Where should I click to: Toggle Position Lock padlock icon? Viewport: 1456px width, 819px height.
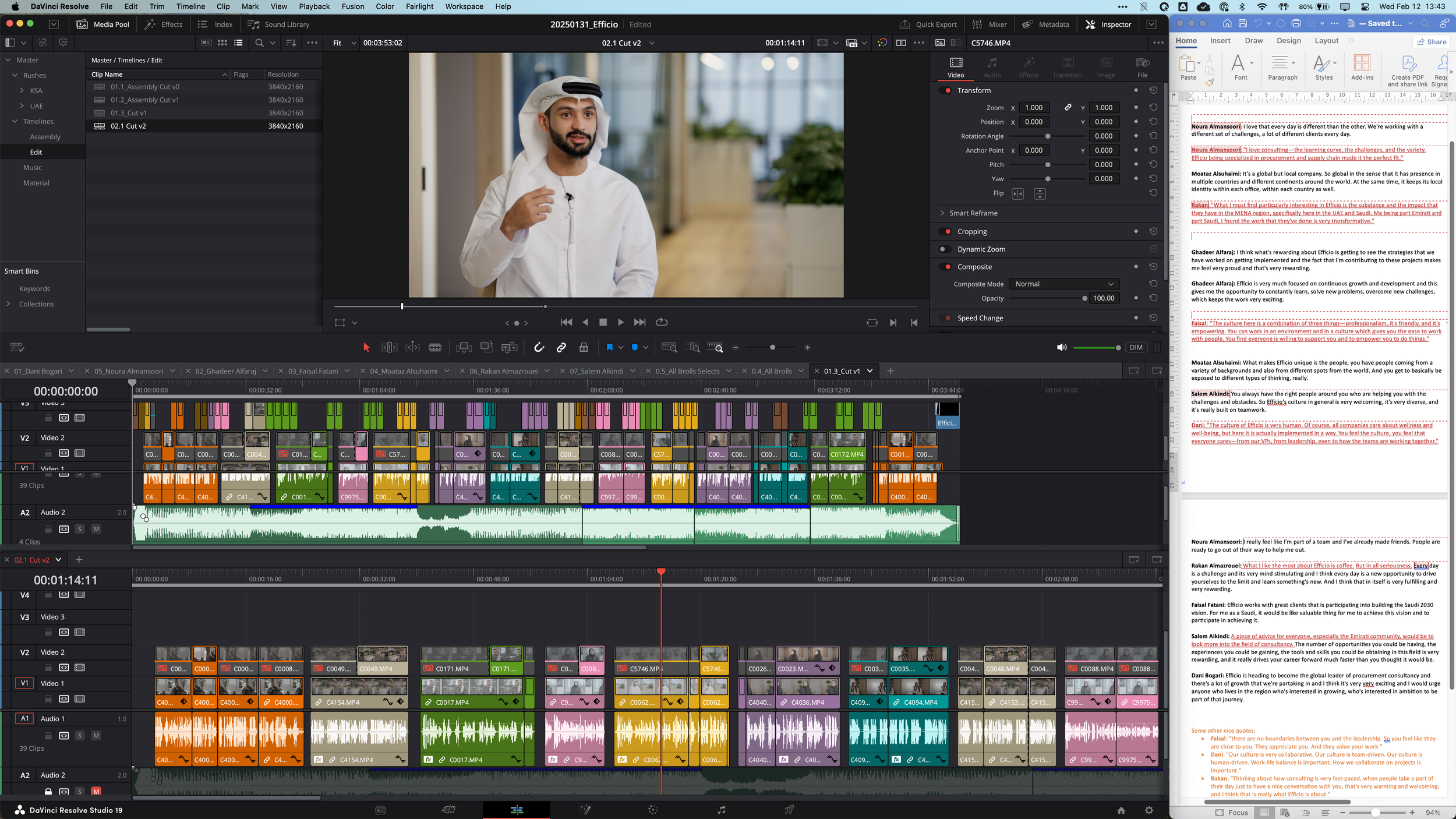584,348
